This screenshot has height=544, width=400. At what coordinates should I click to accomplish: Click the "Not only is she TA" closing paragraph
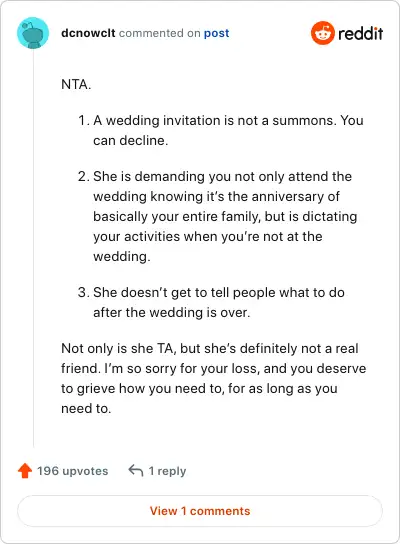point(213,378)
